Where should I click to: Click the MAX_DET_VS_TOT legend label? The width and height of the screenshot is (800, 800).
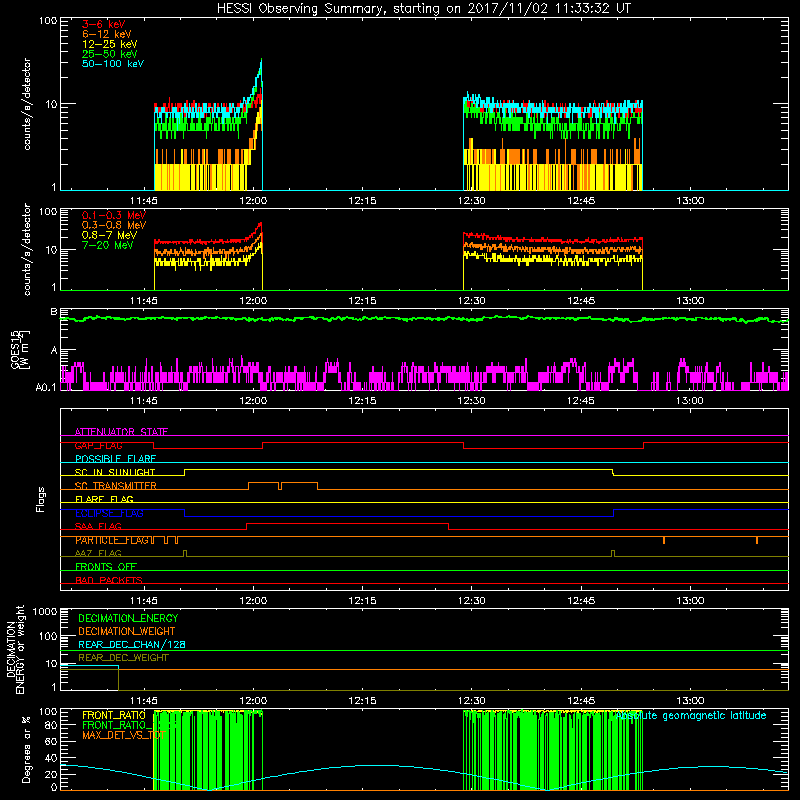point(123,735)
